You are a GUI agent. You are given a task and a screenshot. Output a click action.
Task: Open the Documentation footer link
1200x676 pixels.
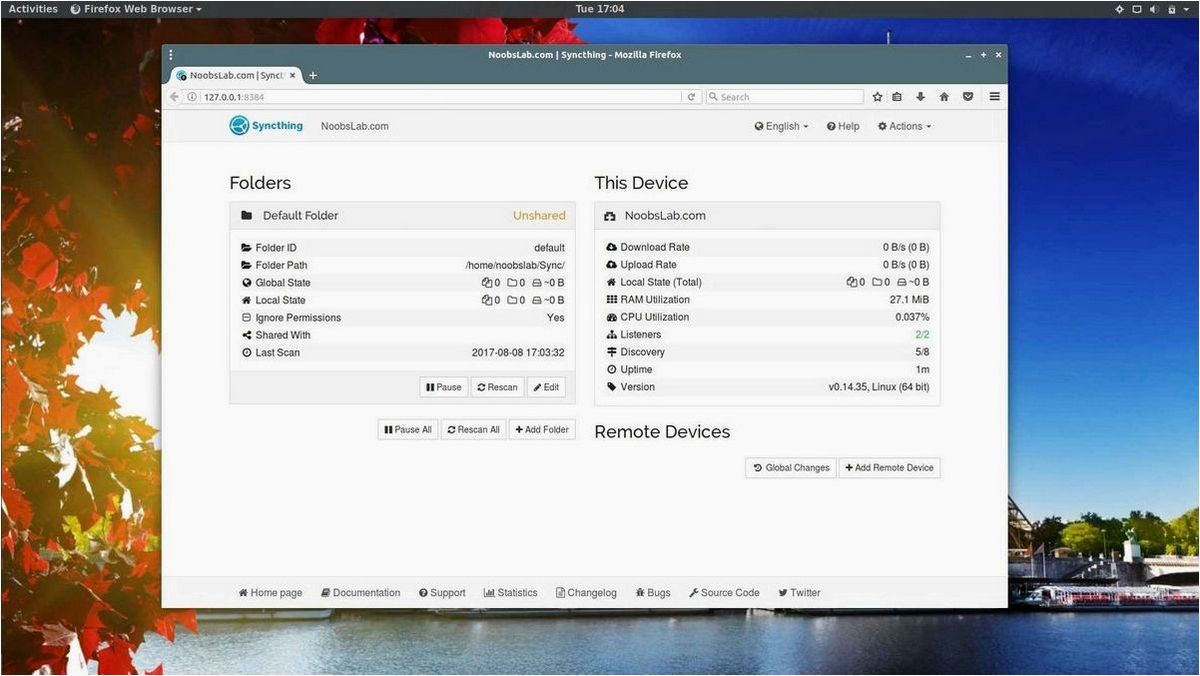click(x=360, y=593)
